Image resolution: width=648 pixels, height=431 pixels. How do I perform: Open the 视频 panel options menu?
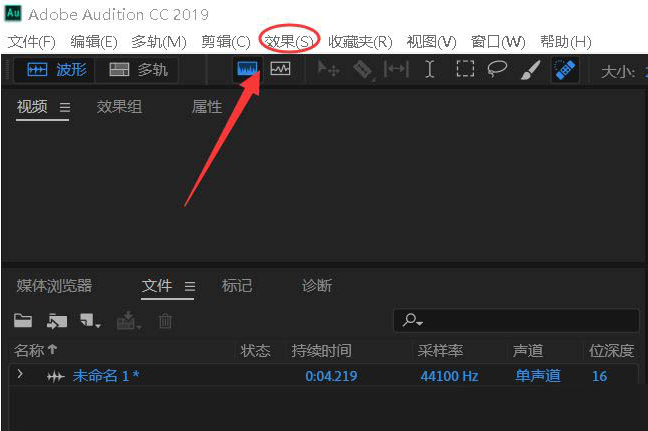coord(64,108)
